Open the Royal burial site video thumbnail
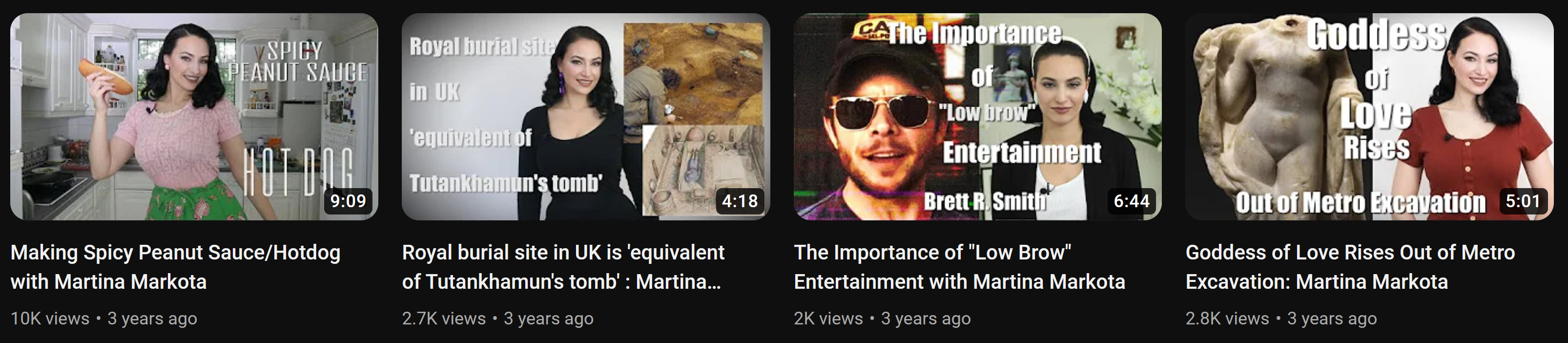Viewport: 1568px width, 343px height. click(x=586, y=116)
